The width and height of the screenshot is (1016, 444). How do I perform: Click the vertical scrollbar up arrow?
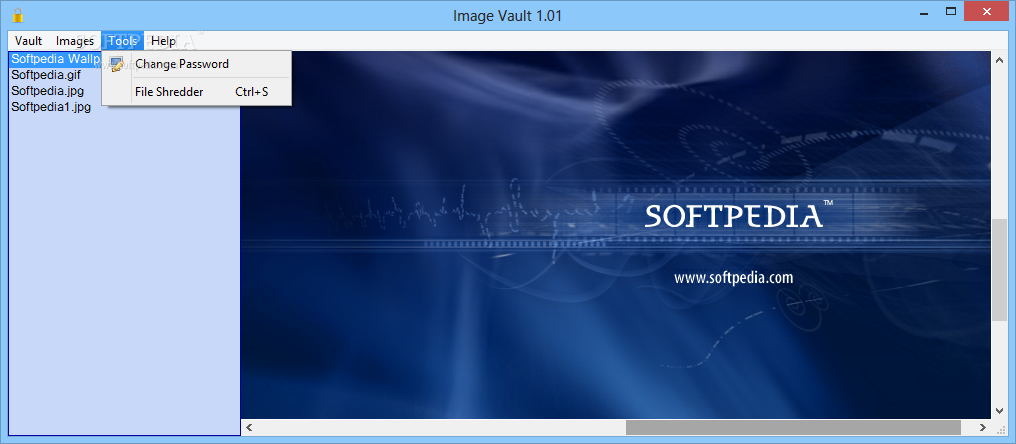pos(1000,60)
